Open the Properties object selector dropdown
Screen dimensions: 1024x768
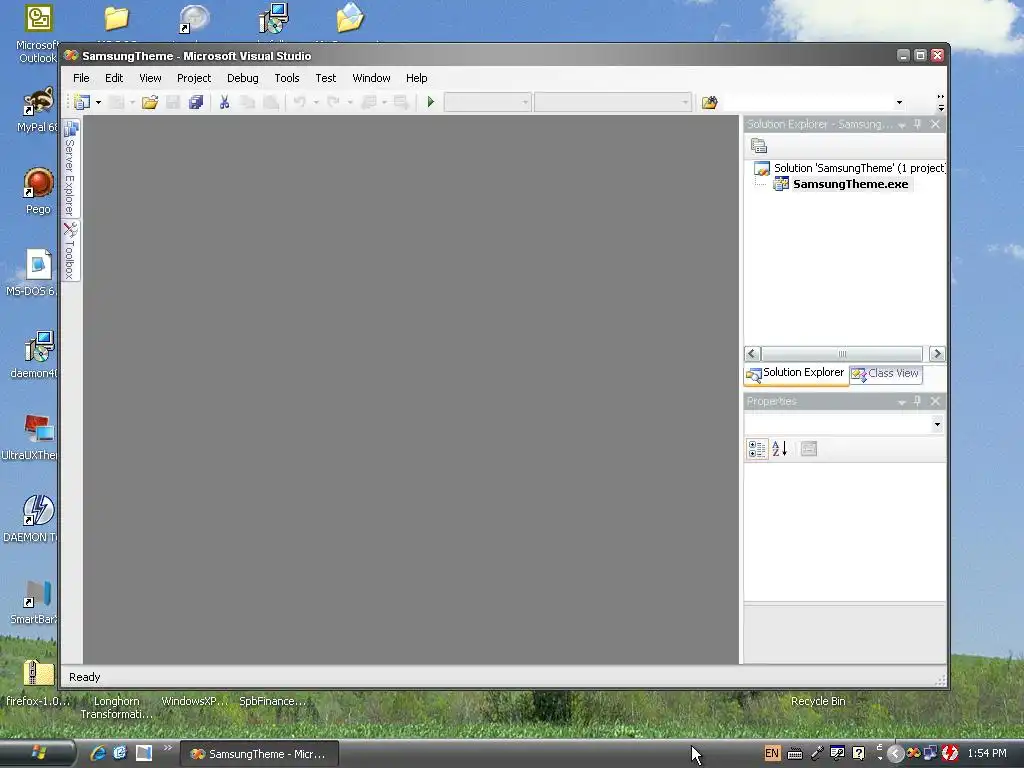coord(937,424)
